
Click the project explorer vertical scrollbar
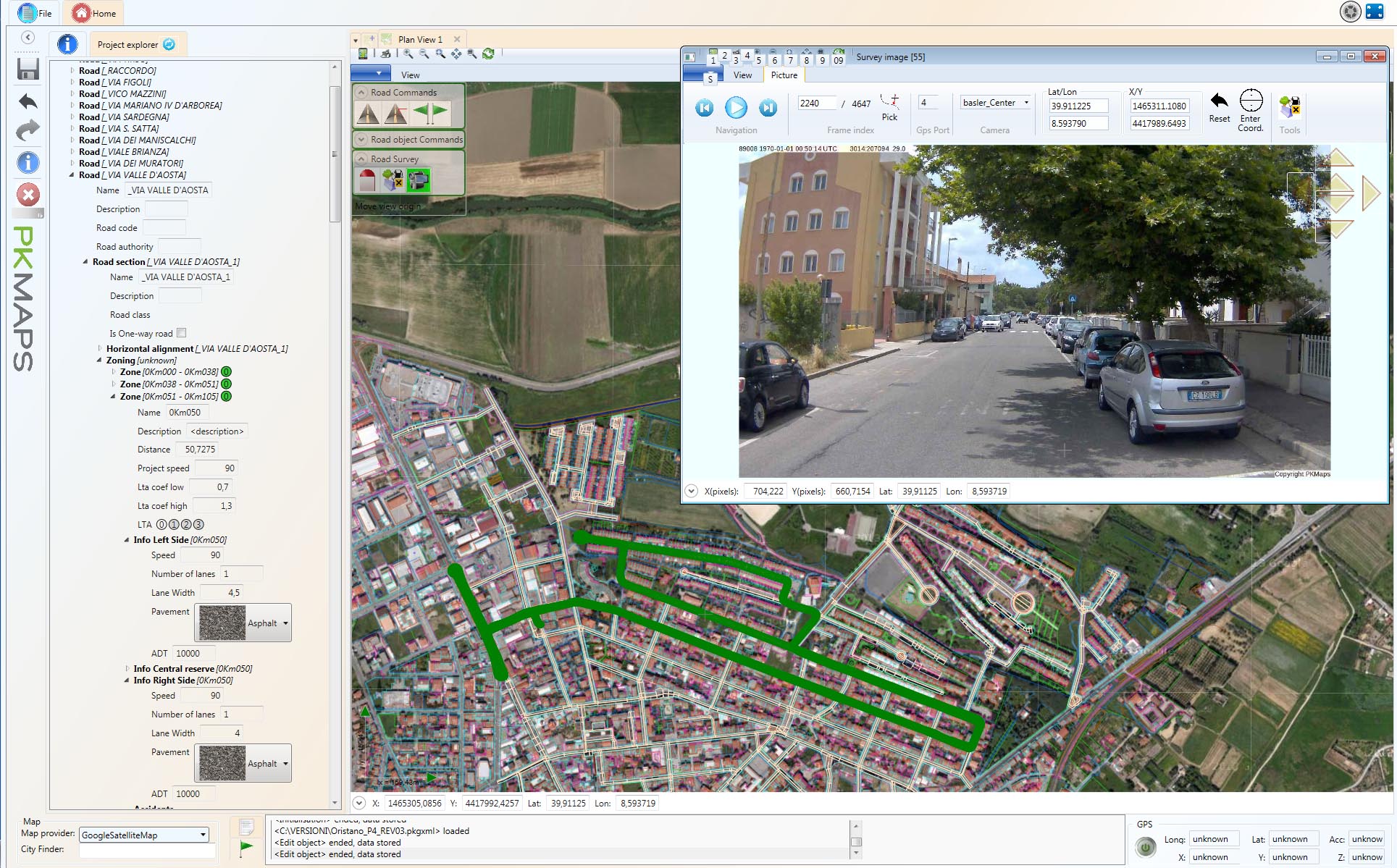pyautogui.click(x=335, y=153)
